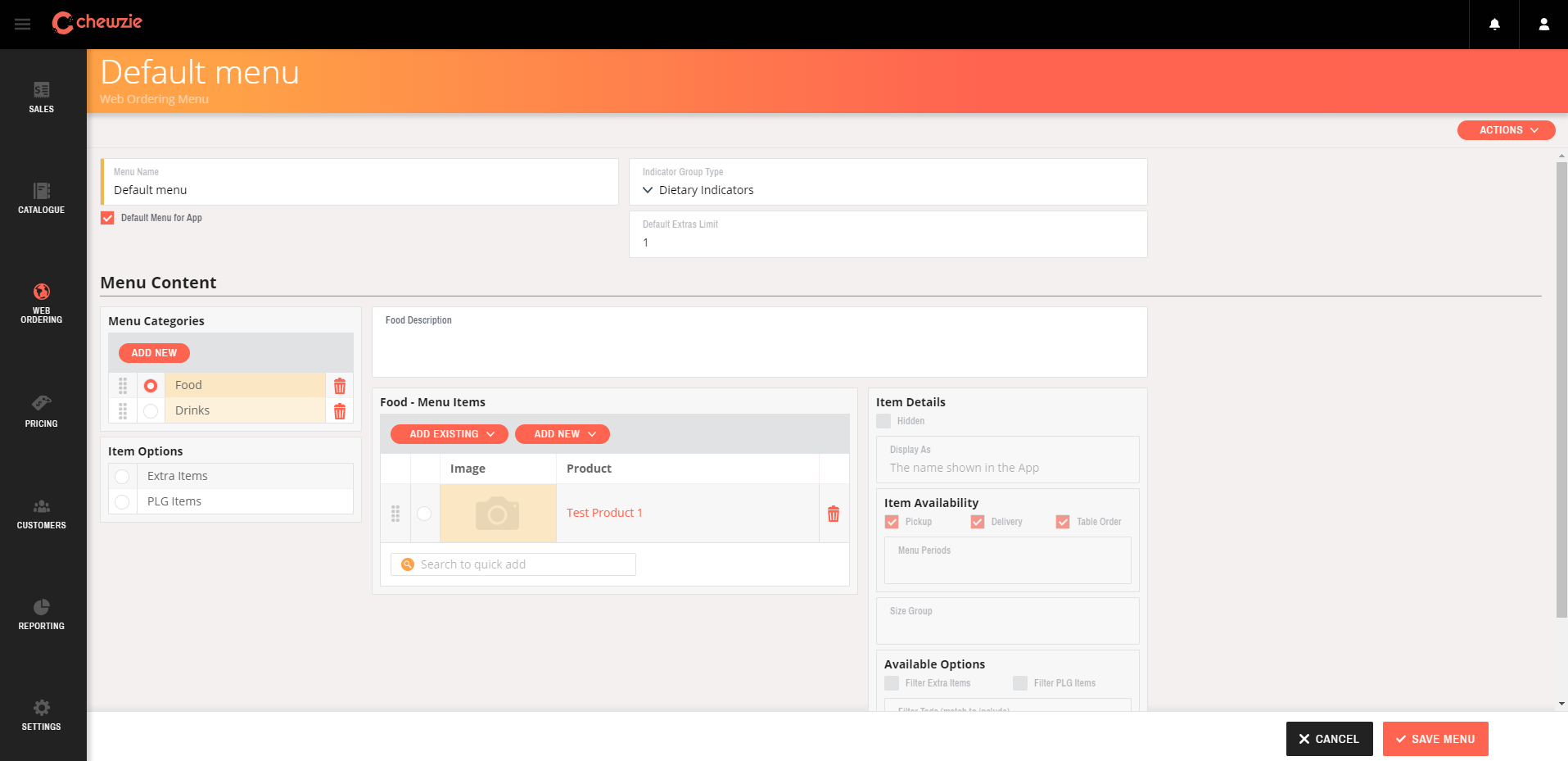Delete the Drinks category with trash icon
The width and height of the screenshot is (1568, 761).
coord(340,411)
